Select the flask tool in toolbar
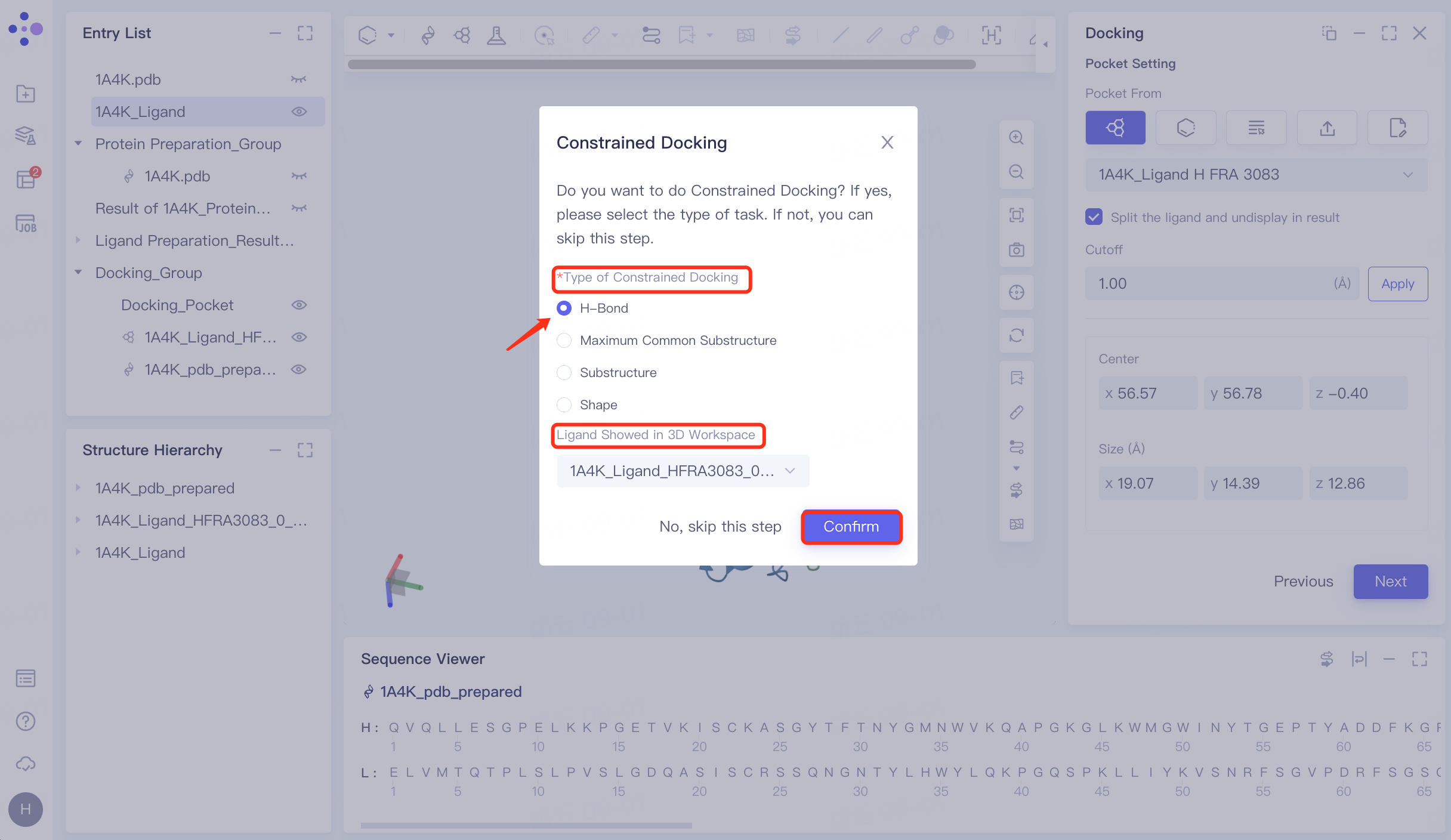Image resolution: width=1451 pixels, height=840 pixels. click(496, 35)
